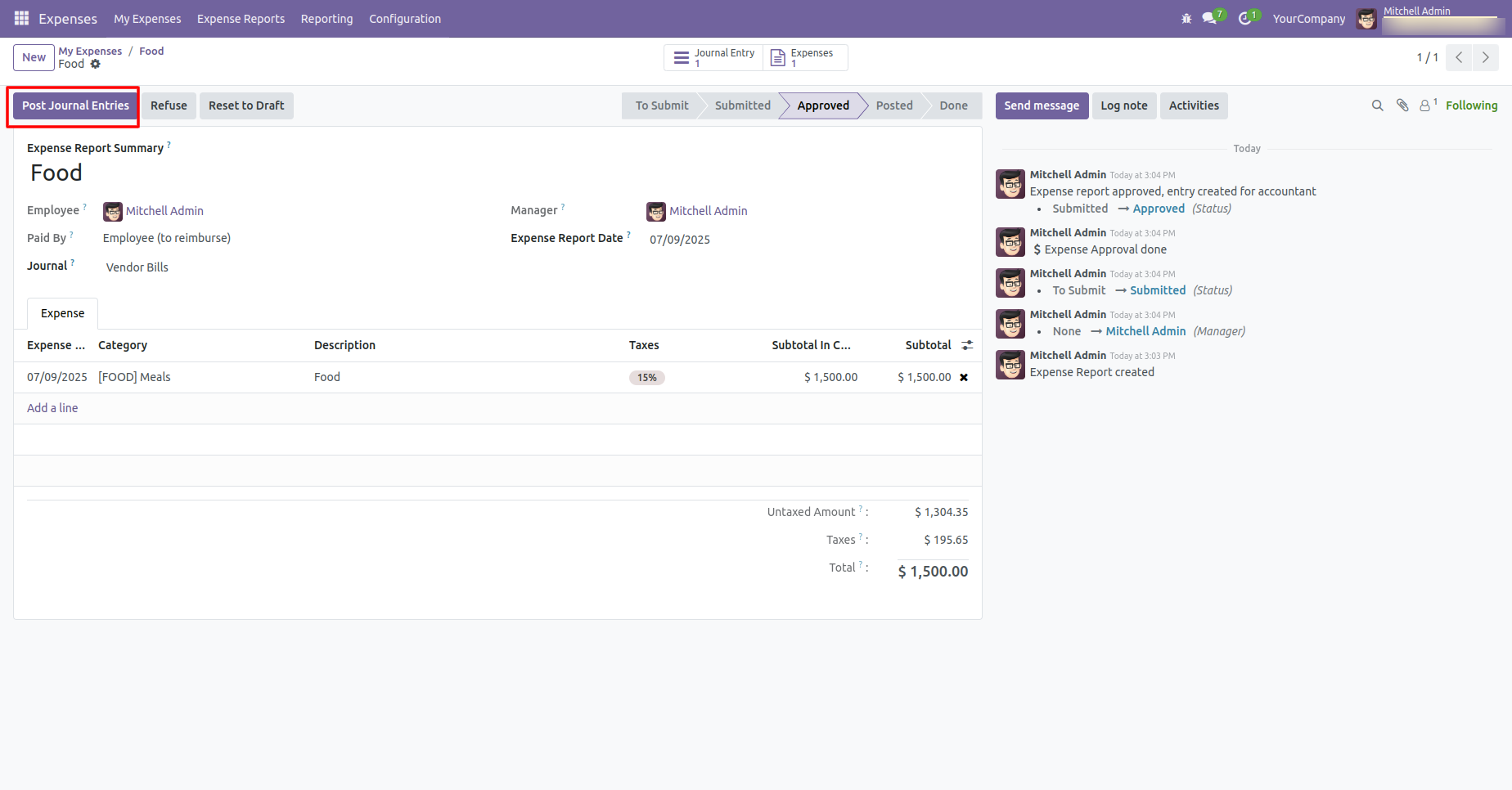
Task: Open the My Expenses menu
Action: (x=147, y=18)
